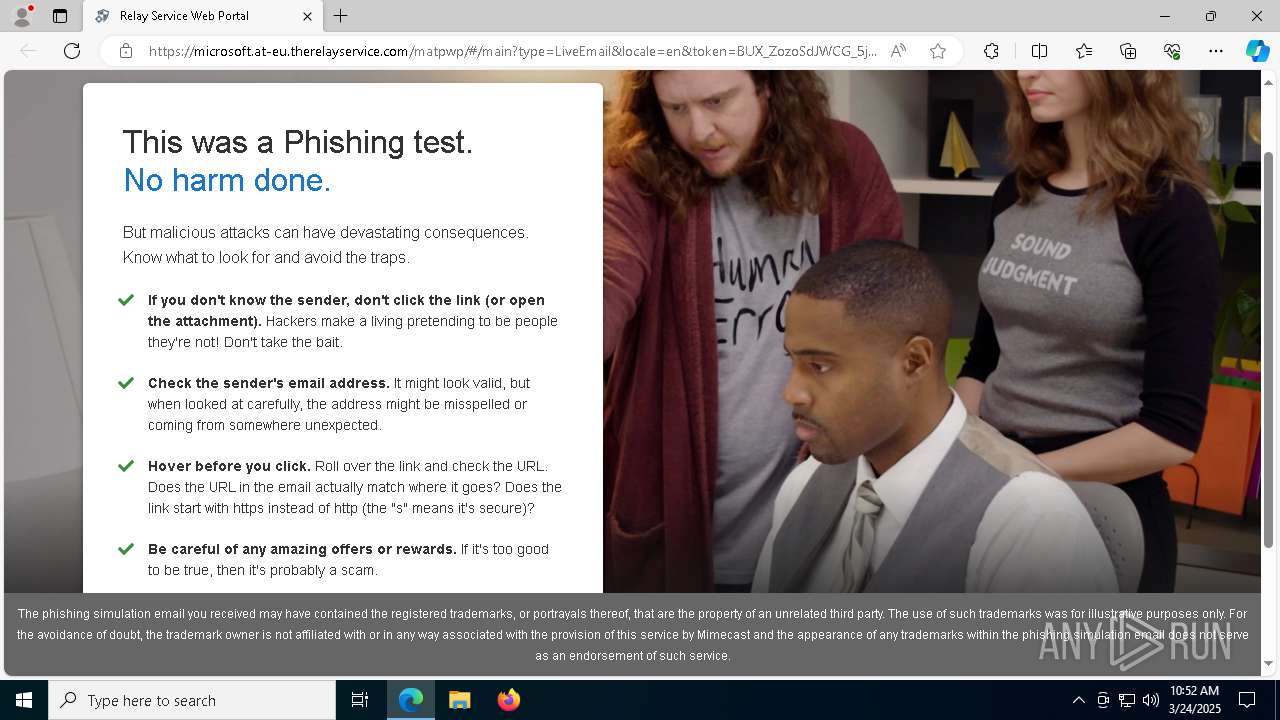
Task: Click the 'Check the sender's email address.' tip
Action: coord(269,383)
